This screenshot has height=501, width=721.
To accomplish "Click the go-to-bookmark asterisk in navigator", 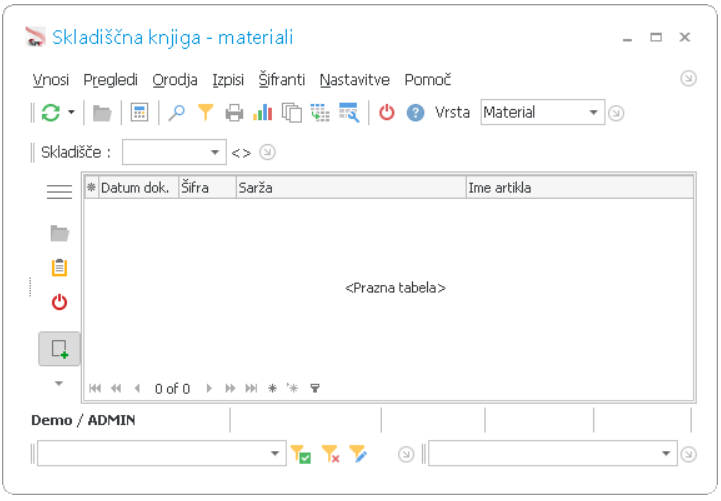I will coord(293,388).
